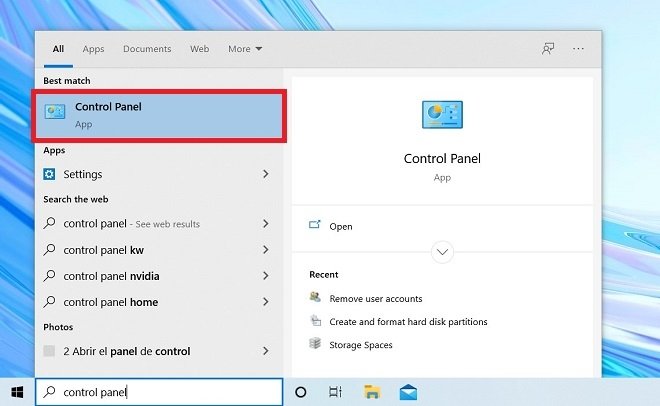Click magnifier icon beside 'control panel home'
Screen dimensions: 660x406
pyautogui.click(x=49, y=302)
